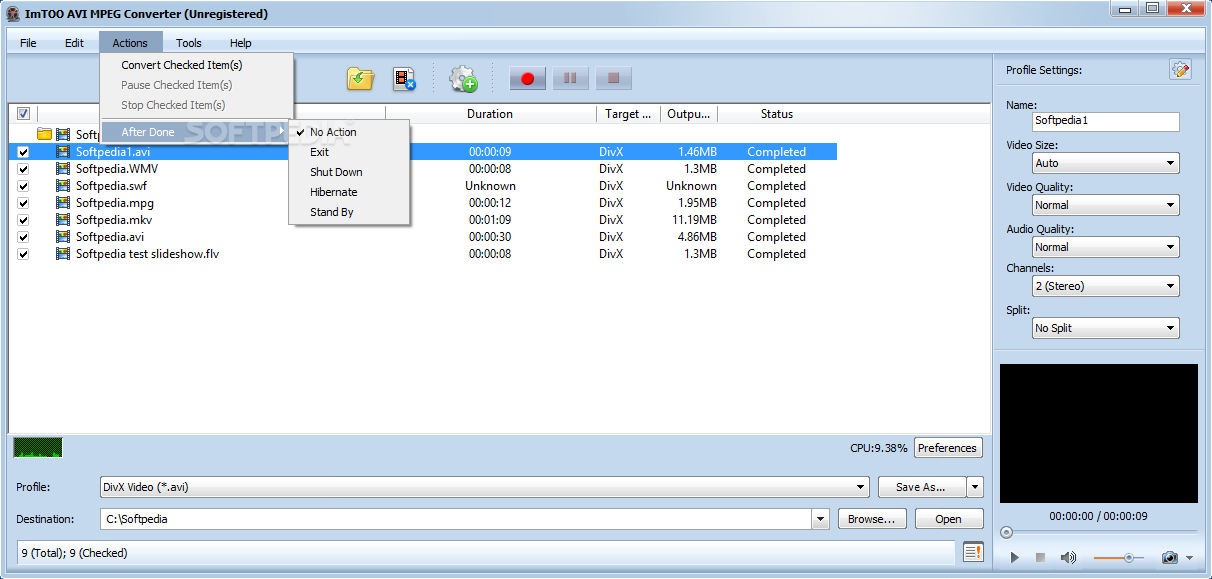Click the Browse... button
1212x579 pixels.
(x=872, y=519)
